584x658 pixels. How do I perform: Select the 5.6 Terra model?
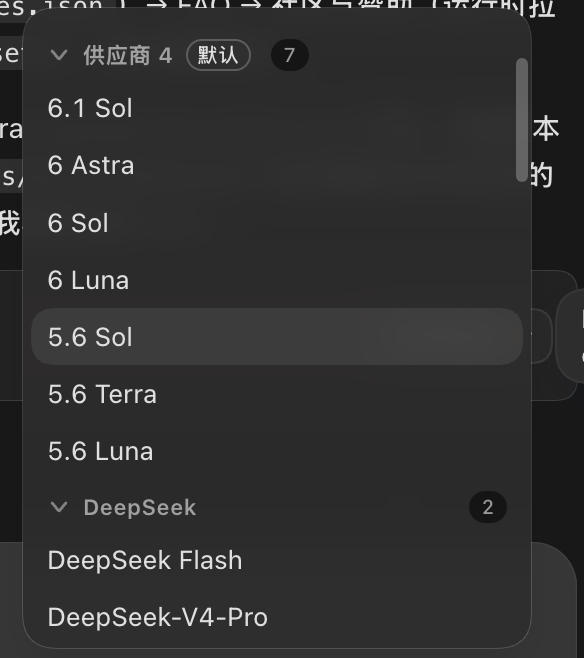(x=277, y=394)
